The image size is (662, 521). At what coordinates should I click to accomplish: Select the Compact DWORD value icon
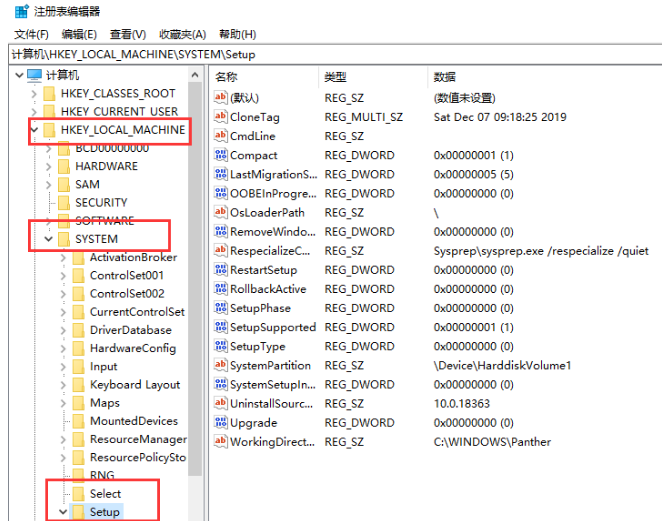click(221, 155)
